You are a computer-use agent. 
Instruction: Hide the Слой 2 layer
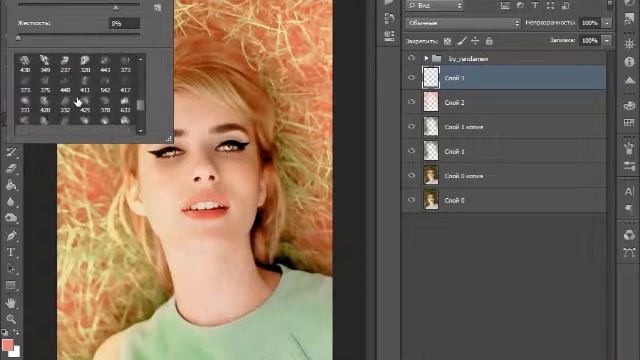pos(411,102)
